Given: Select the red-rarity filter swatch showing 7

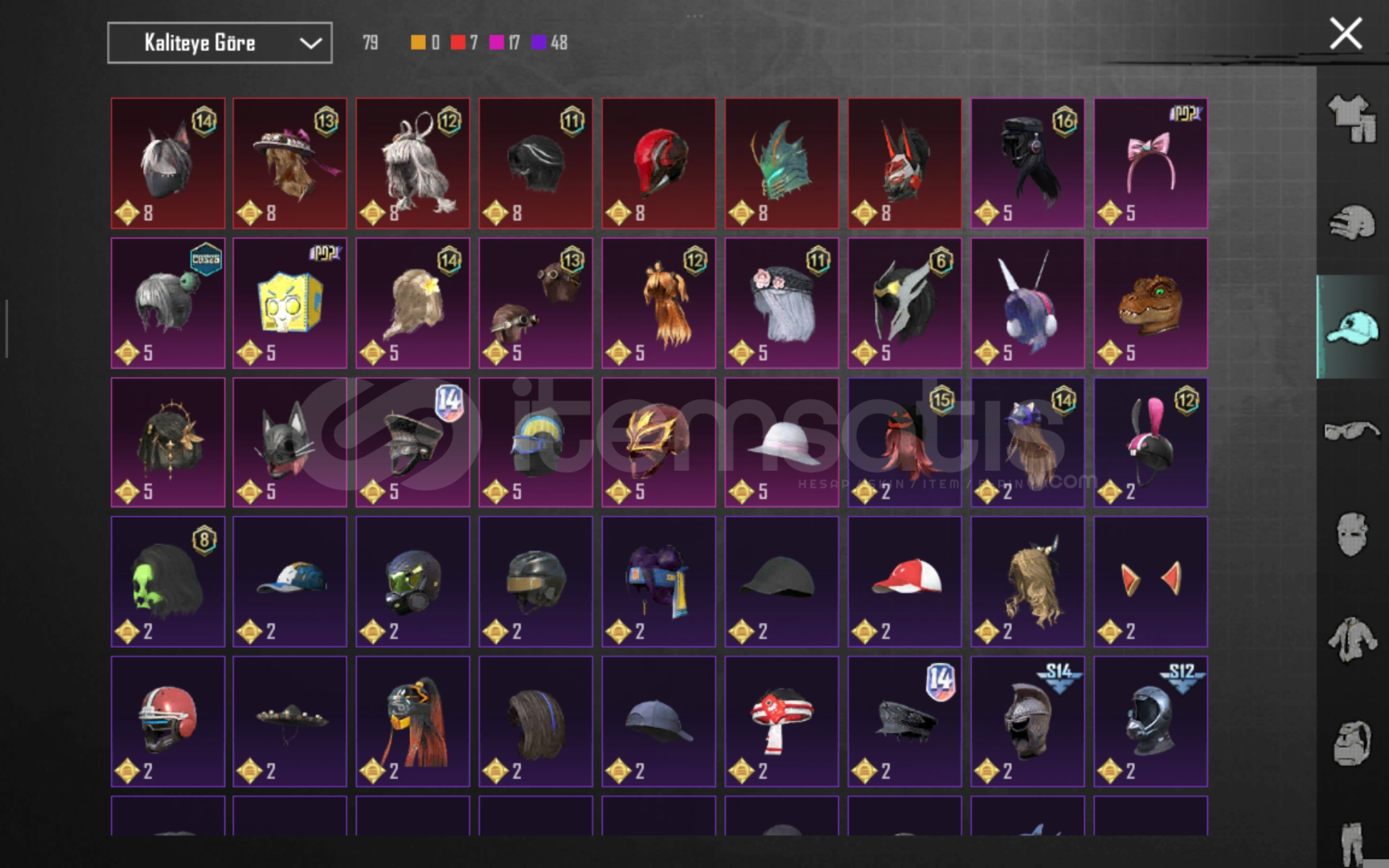Looking at the screenshot, I should click(464, 43).
